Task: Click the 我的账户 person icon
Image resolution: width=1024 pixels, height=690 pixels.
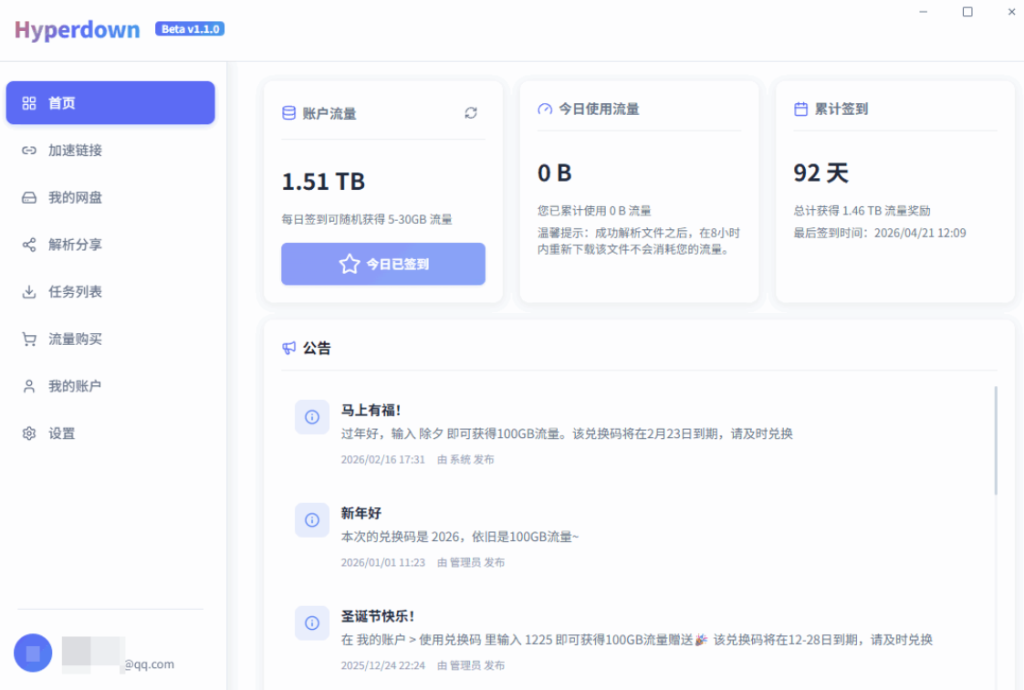Action: click(29, 386)
